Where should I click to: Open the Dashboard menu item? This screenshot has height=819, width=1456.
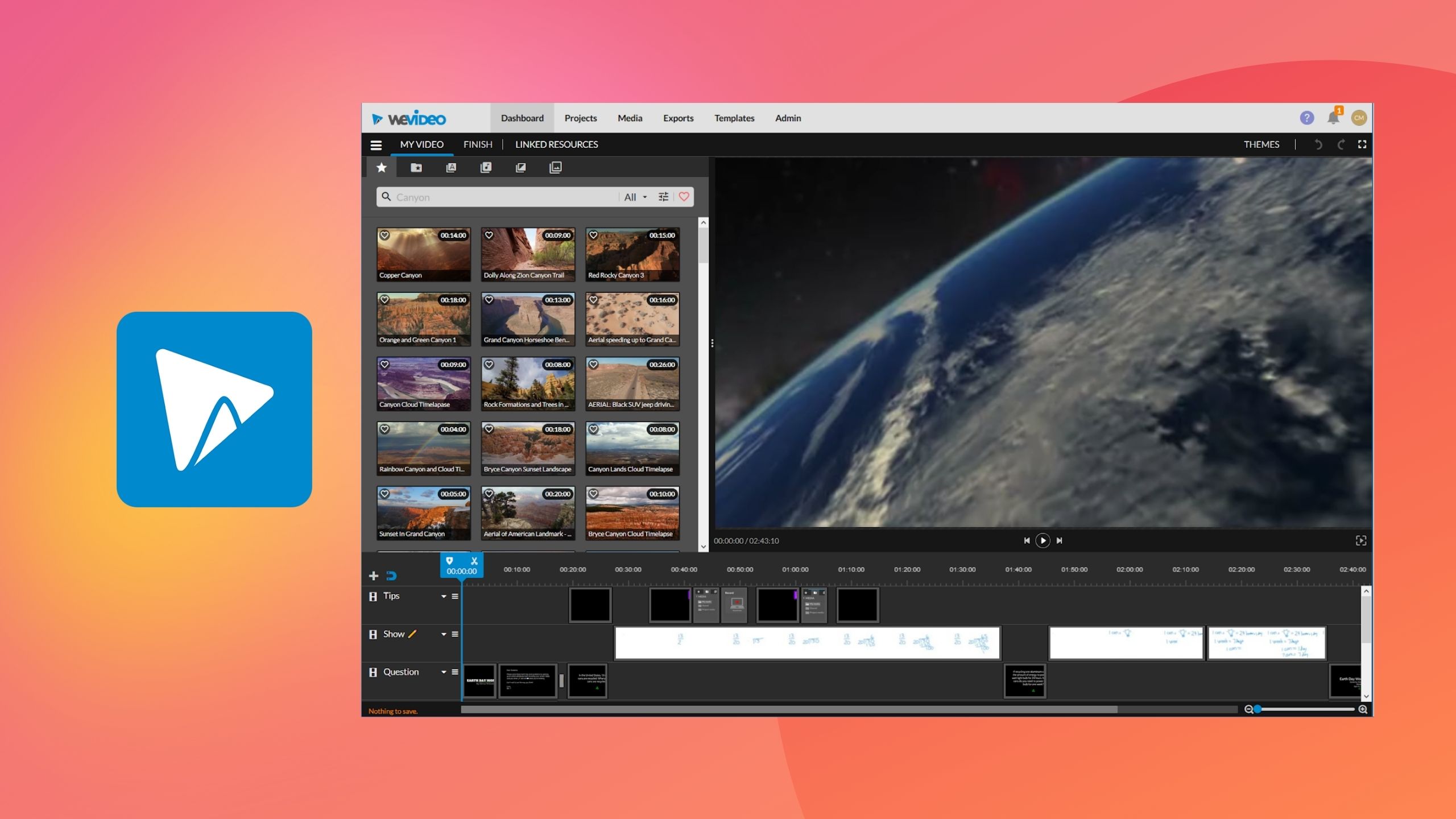(522, 118)
